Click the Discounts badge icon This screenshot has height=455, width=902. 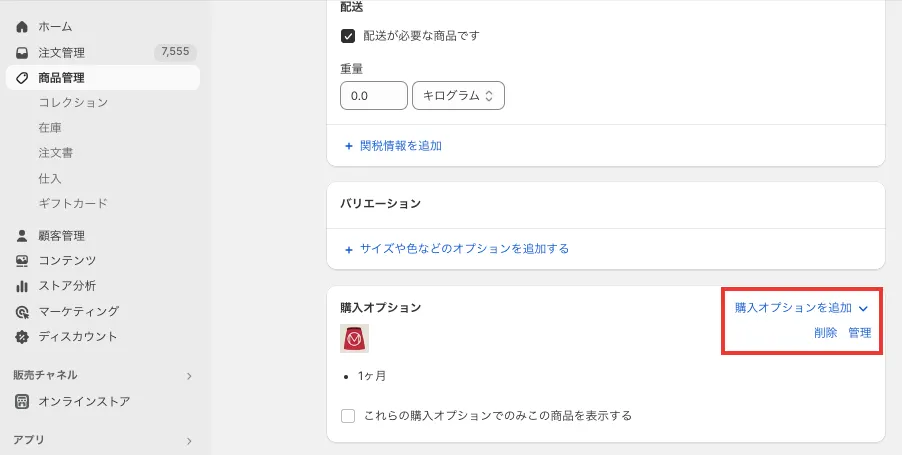coord(22,337)
